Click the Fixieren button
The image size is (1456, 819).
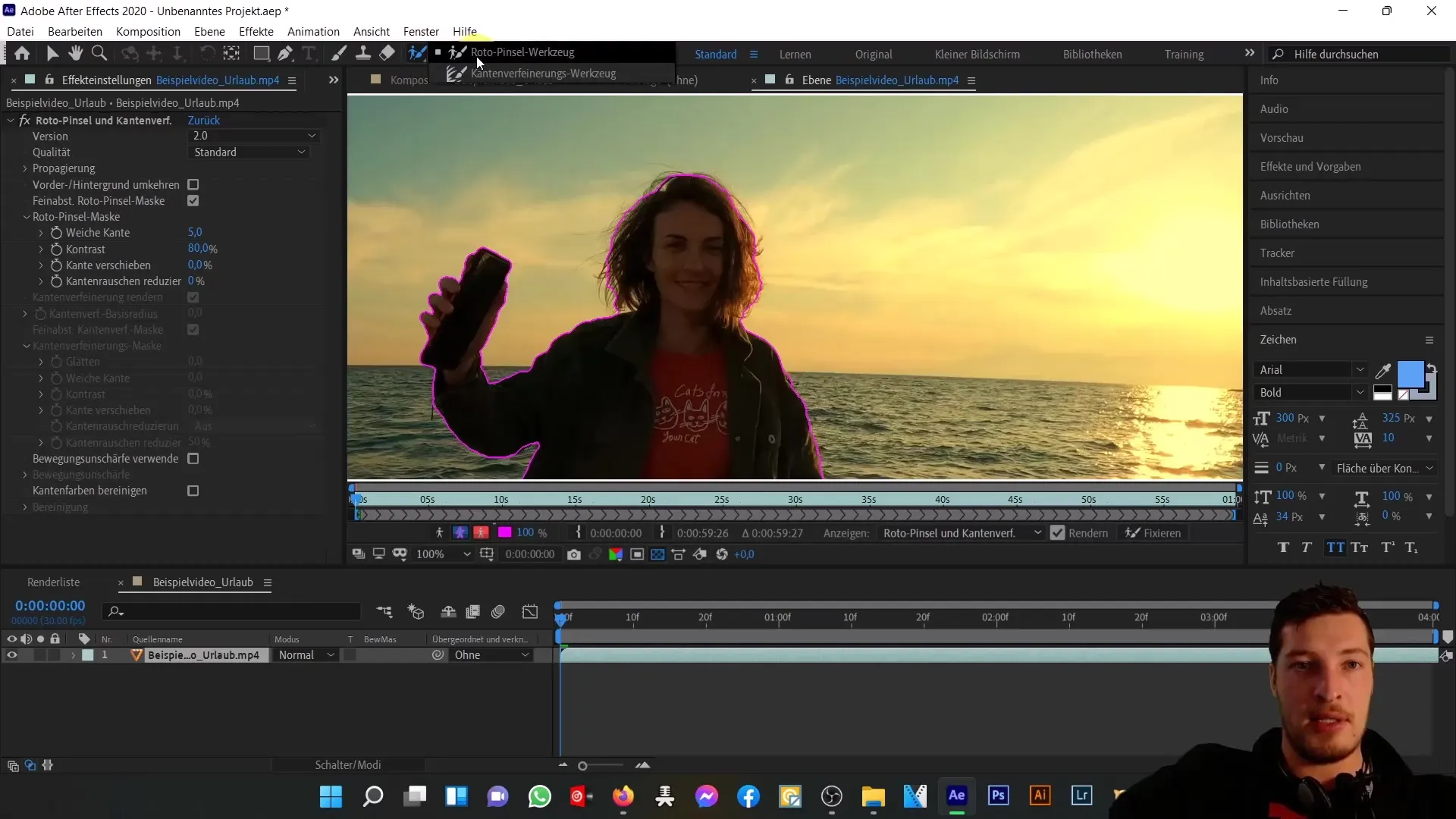coord(1153,533)
